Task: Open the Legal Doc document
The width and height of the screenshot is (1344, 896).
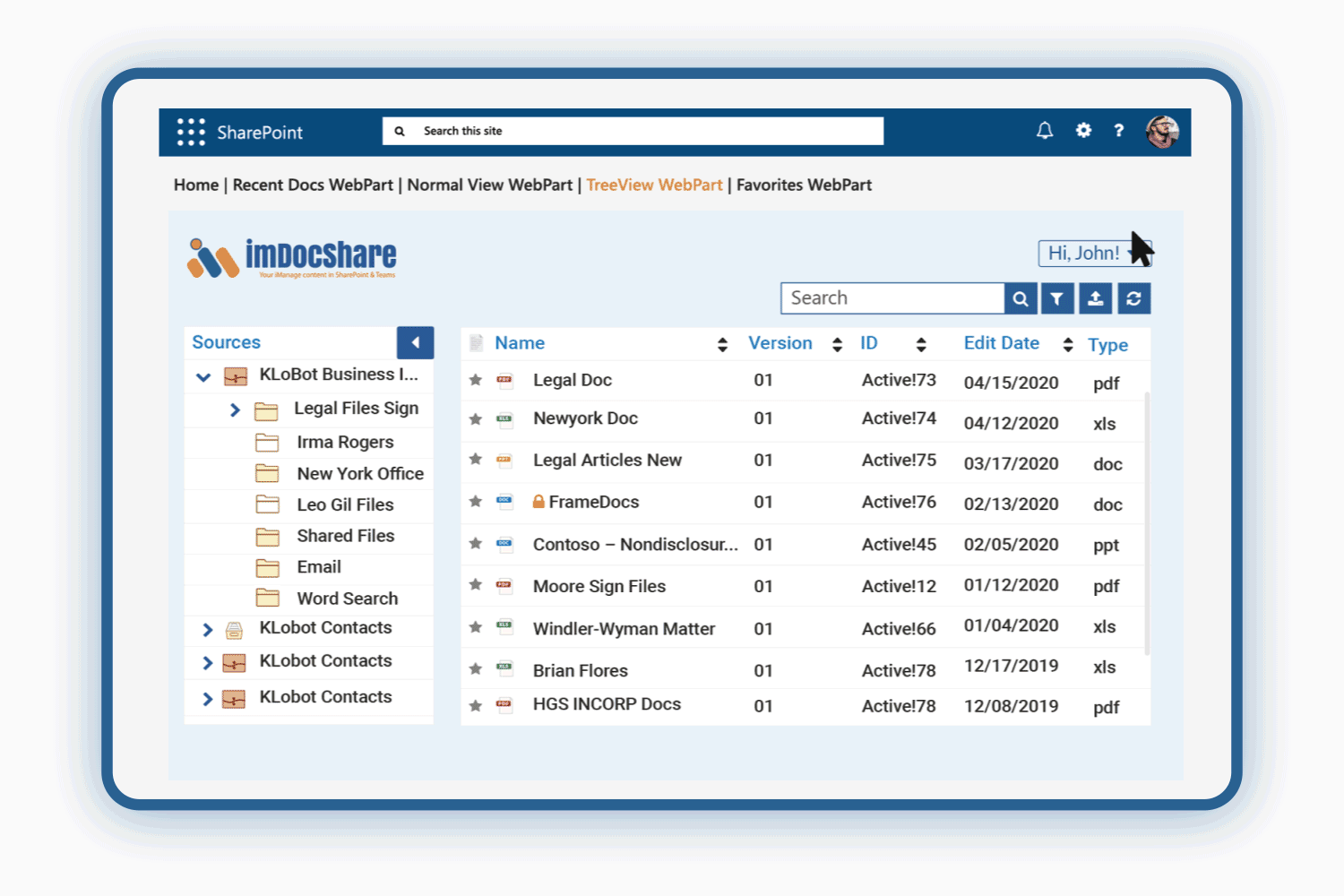Action: coord(573,380)
